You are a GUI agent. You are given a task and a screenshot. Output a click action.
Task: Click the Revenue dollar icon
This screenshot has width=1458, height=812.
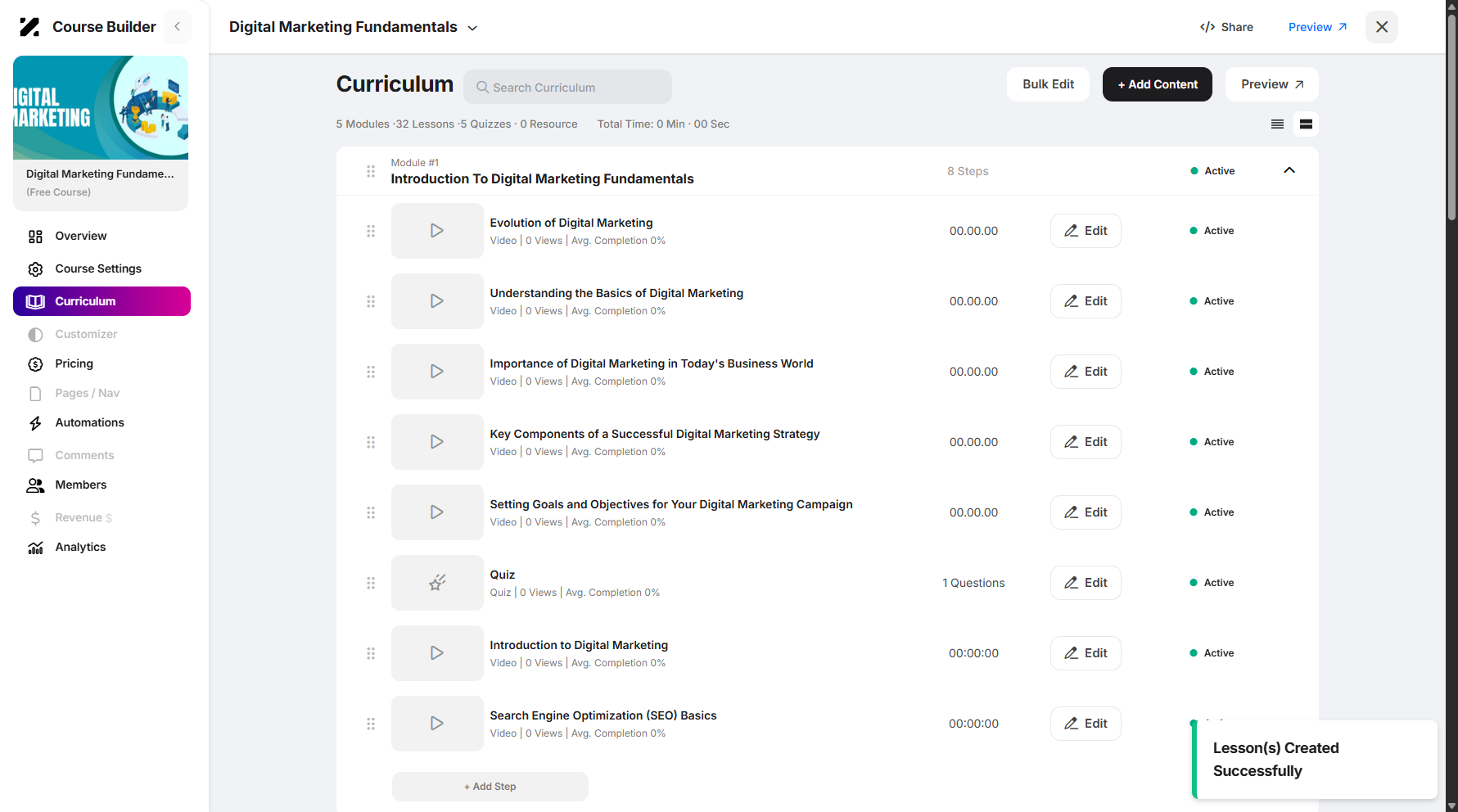coord(35,518)
